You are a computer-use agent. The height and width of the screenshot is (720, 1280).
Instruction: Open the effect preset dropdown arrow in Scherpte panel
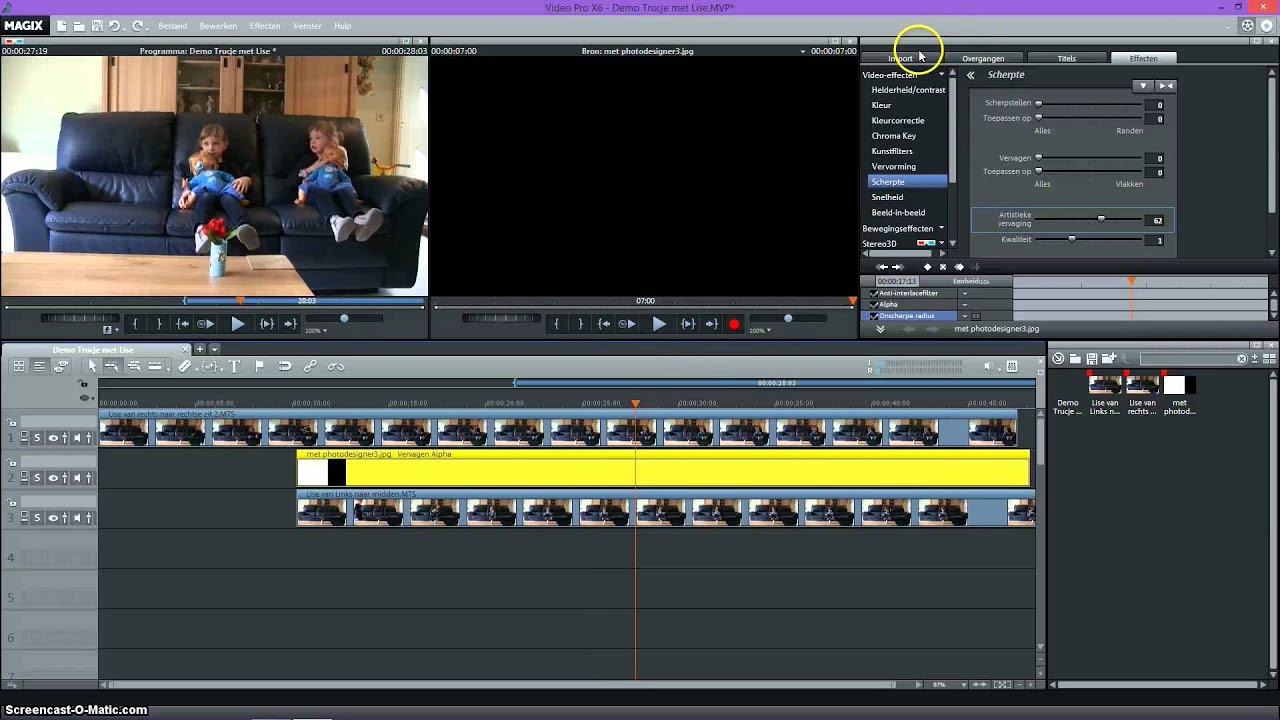[1143, 86]
